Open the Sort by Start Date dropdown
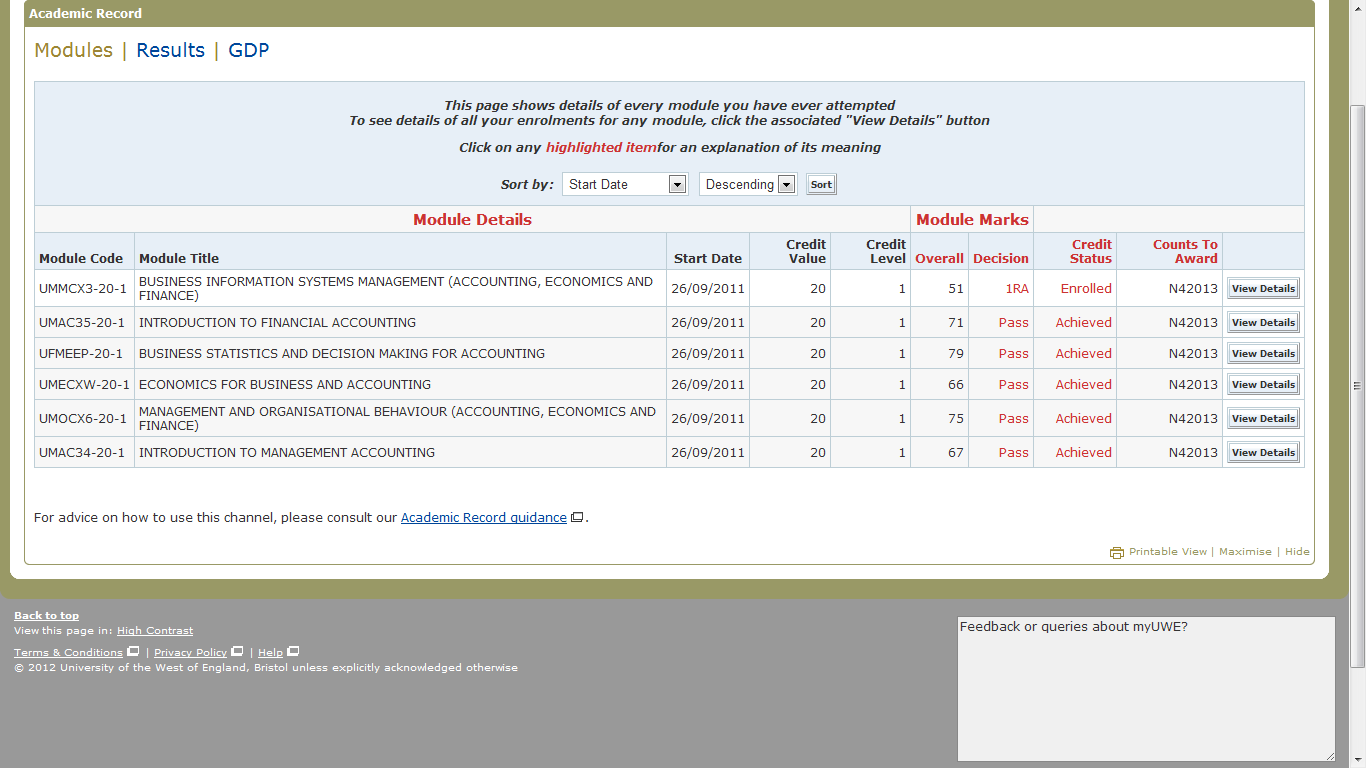The image size is (1366, 768). [x=625, y=184]
